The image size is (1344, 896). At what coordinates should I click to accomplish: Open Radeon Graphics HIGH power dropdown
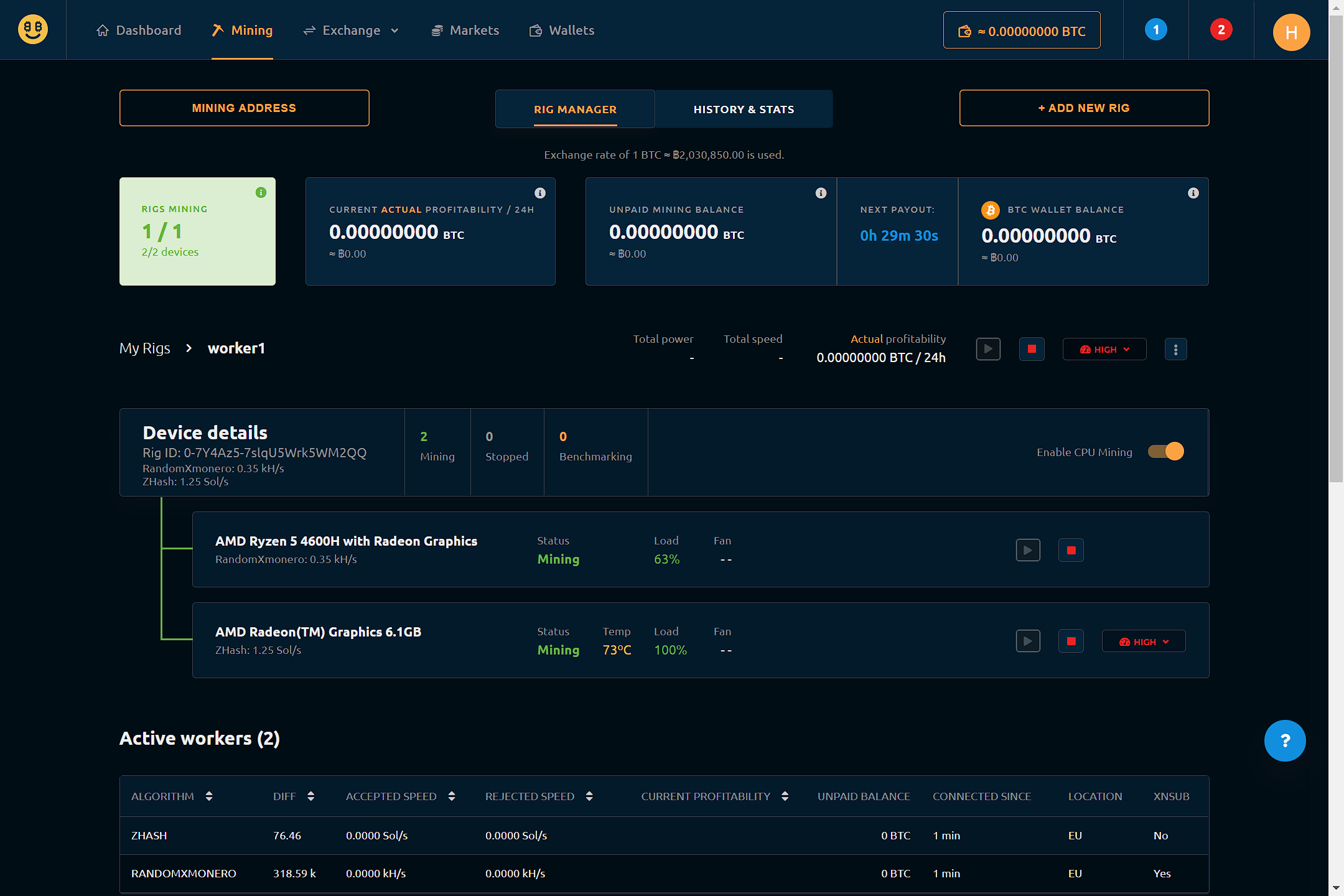(x=1144, y=641)
